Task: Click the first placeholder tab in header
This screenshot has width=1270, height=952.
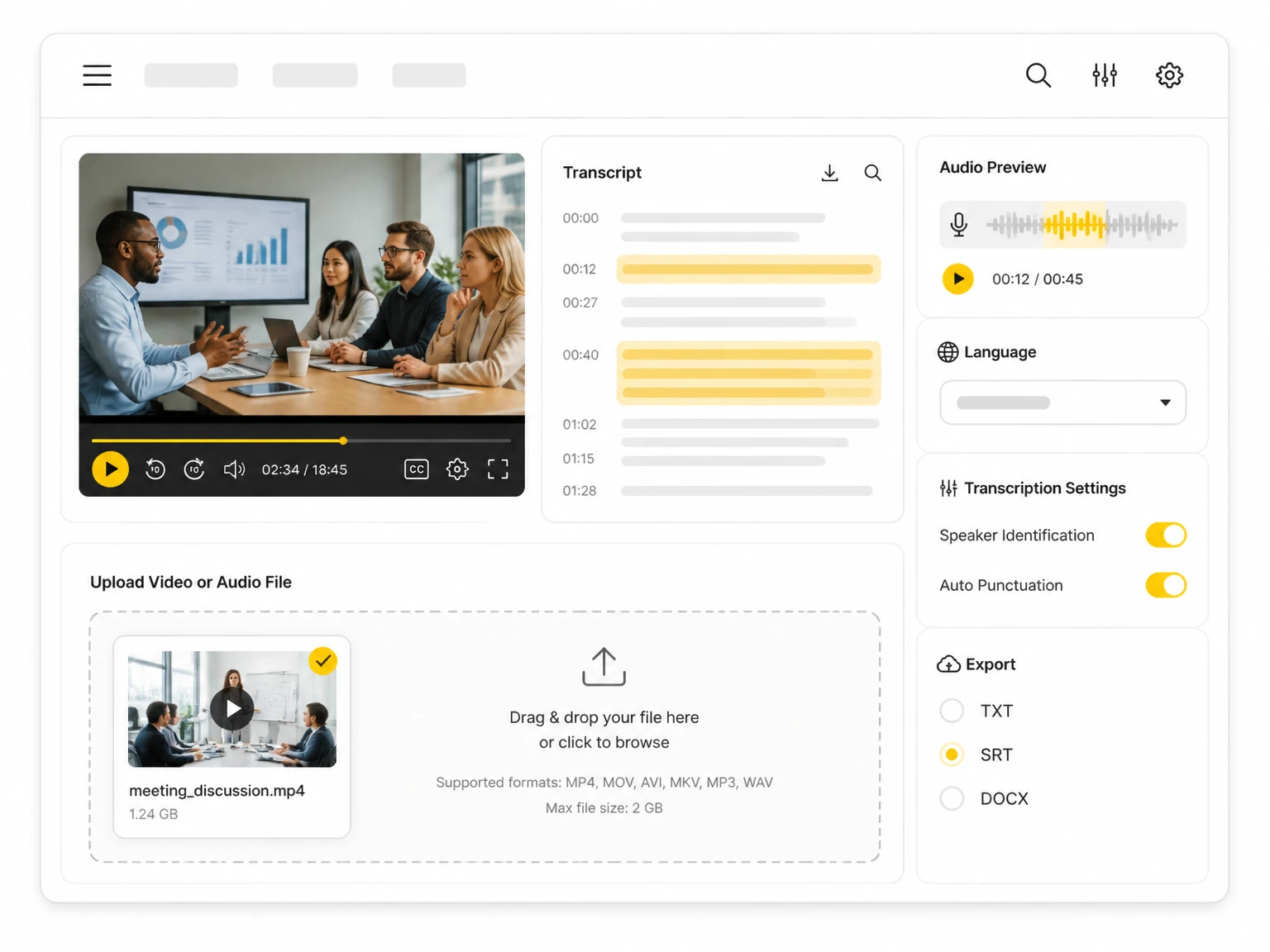Action: 191,75
